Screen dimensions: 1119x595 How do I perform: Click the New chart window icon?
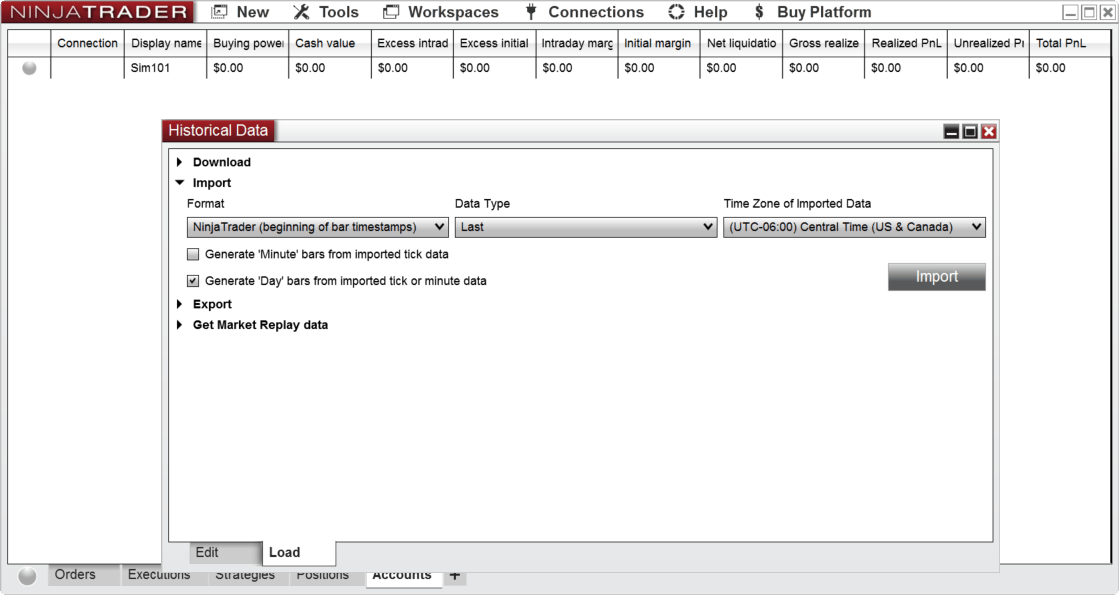[x=220, y=12]
